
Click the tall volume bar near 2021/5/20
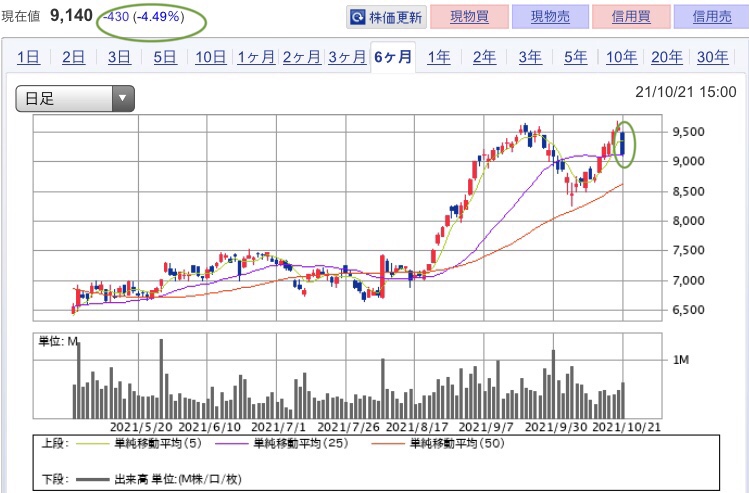(161, 378)
